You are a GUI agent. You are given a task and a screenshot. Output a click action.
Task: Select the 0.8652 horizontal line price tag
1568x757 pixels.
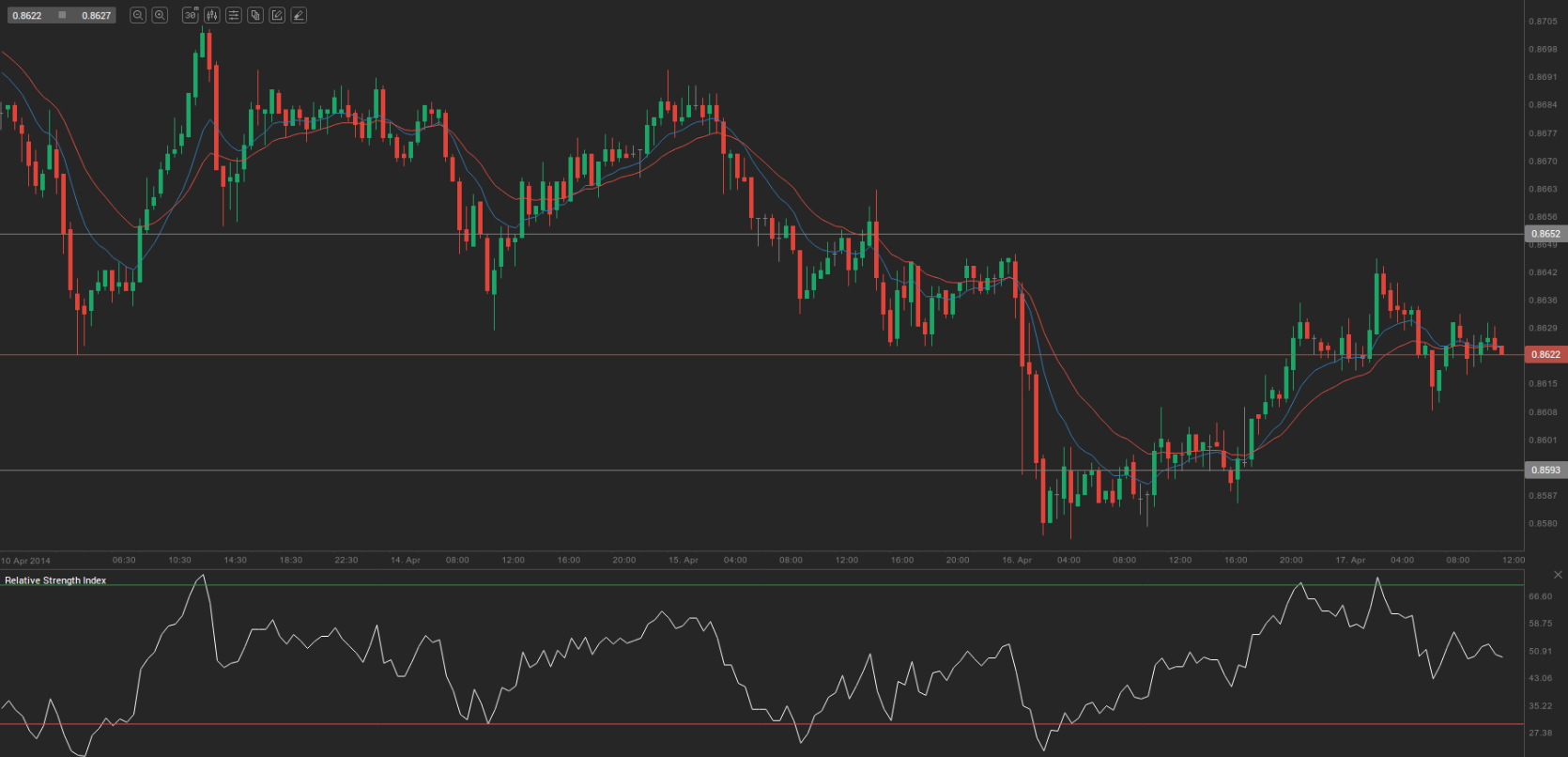pos(1545,234)
